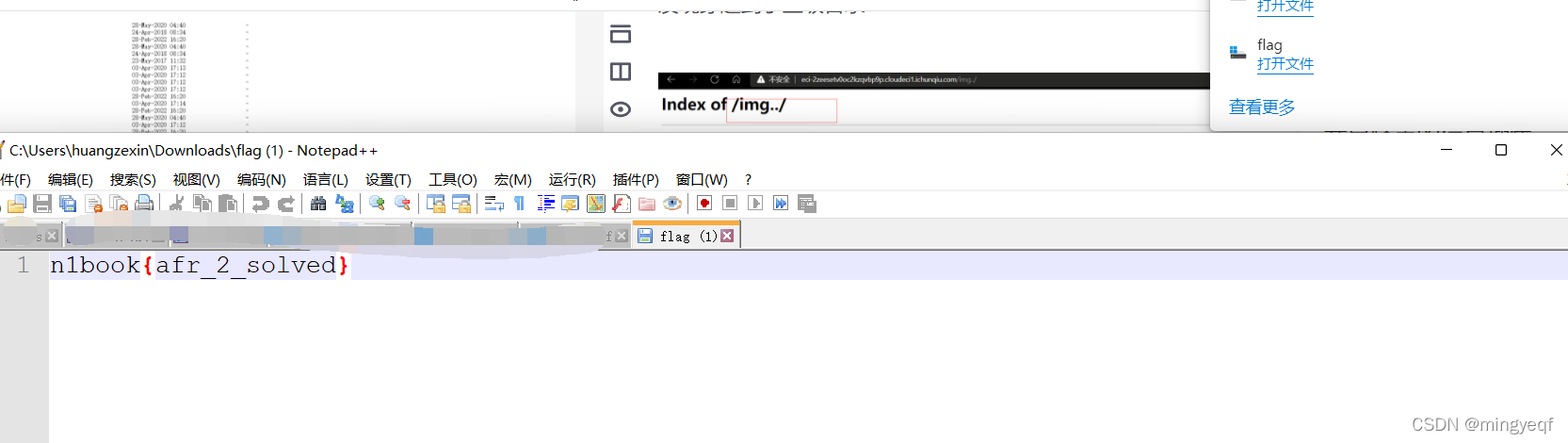Open the 插件(P) menu

coord(636,179)
